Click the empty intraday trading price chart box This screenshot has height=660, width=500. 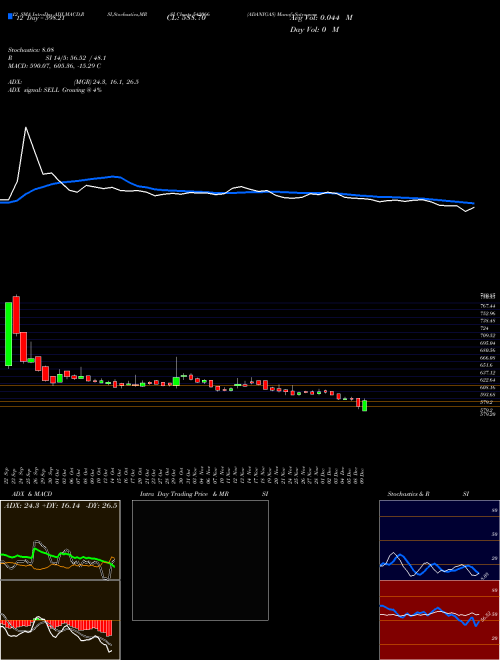[x=200, y=560]
